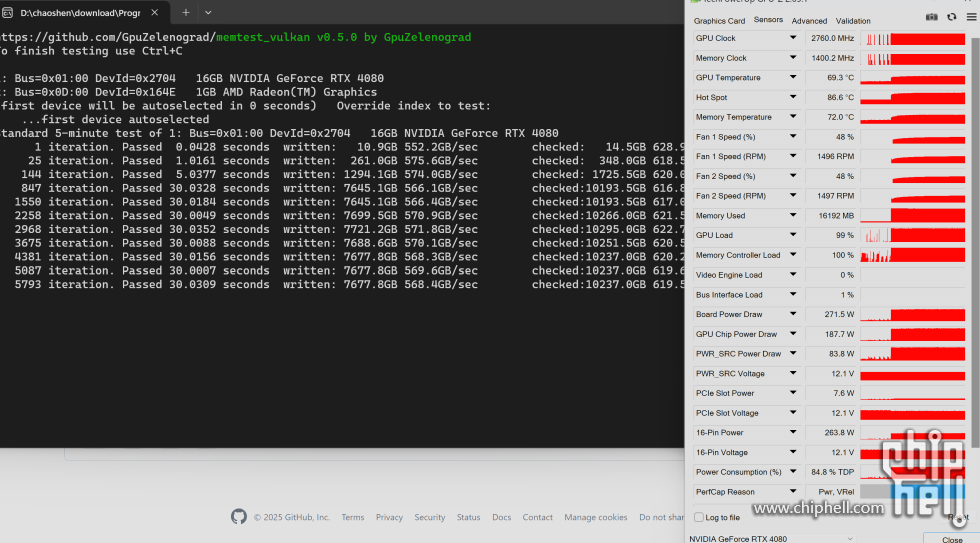Open the Bus Interface Load dropdown
This screenshot has width=980, height=543.
[792, 294]
